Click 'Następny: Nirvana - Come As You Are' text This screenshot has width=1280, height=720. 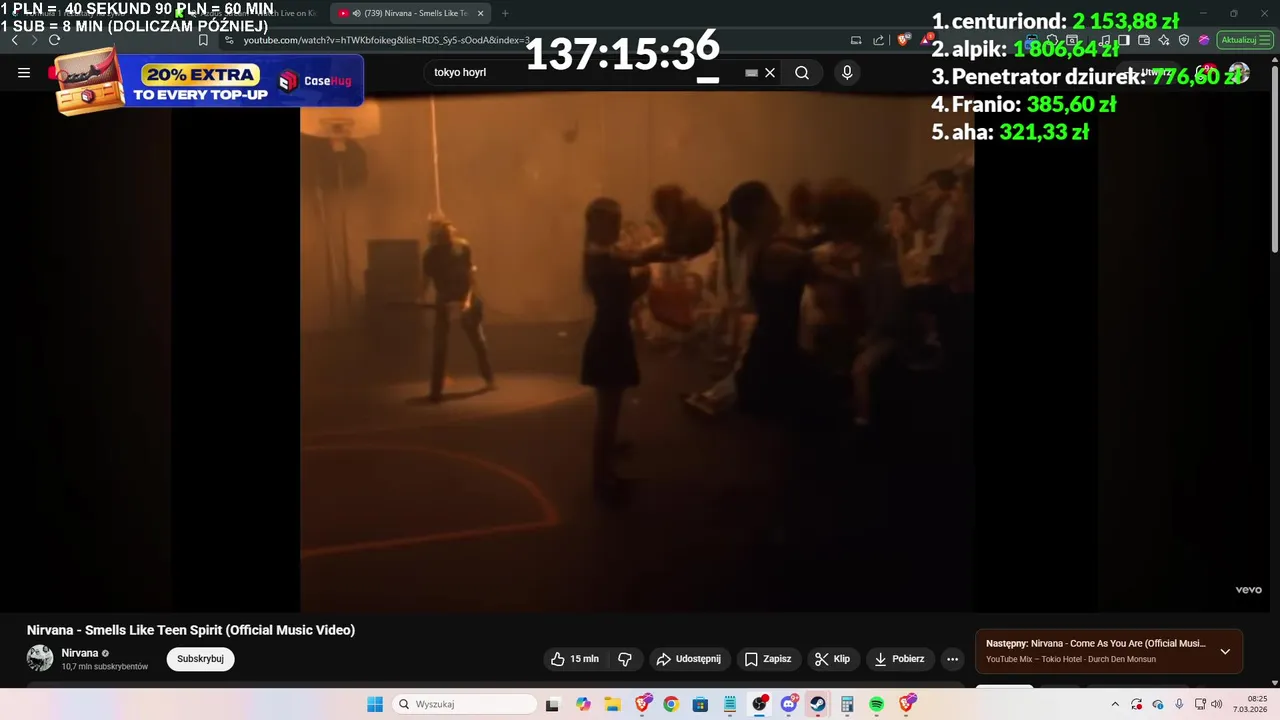tap(1096, 643)
